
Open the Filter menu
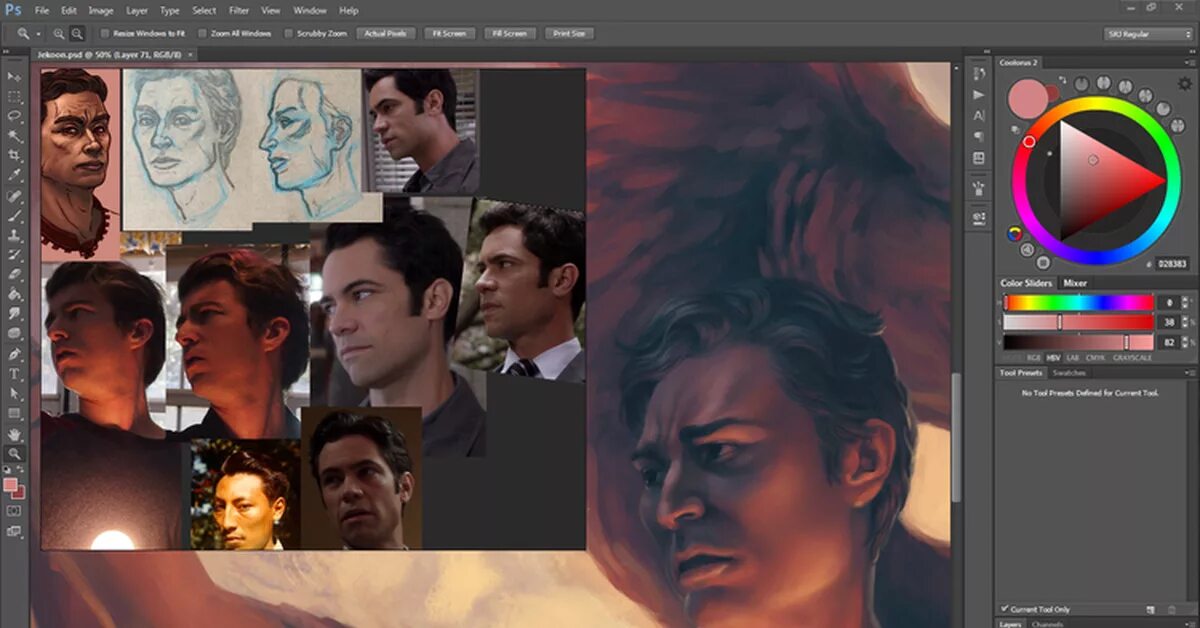coord(239,10)
